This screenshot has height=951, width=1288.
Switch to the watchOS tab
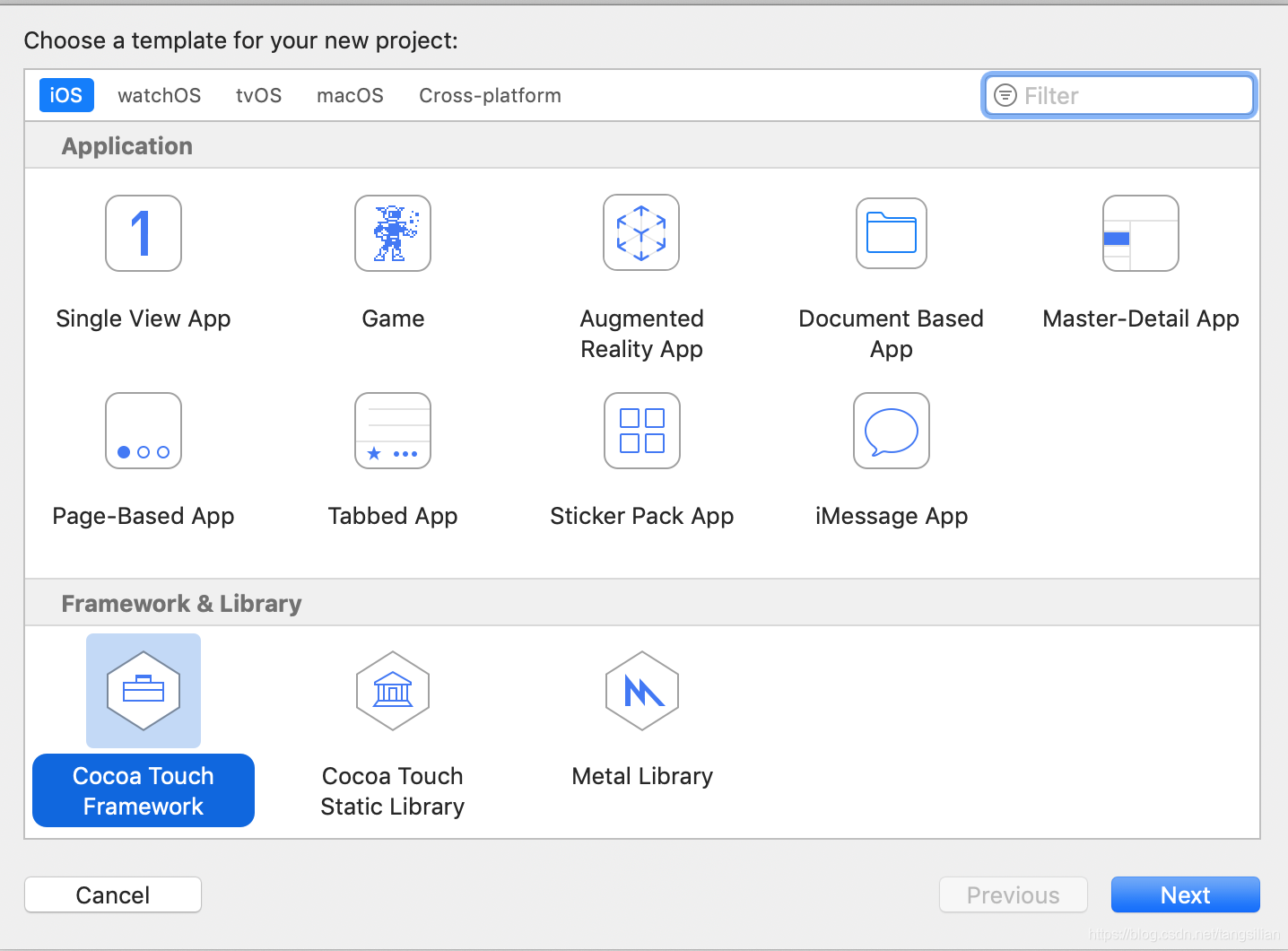click(x=159, y=95)
